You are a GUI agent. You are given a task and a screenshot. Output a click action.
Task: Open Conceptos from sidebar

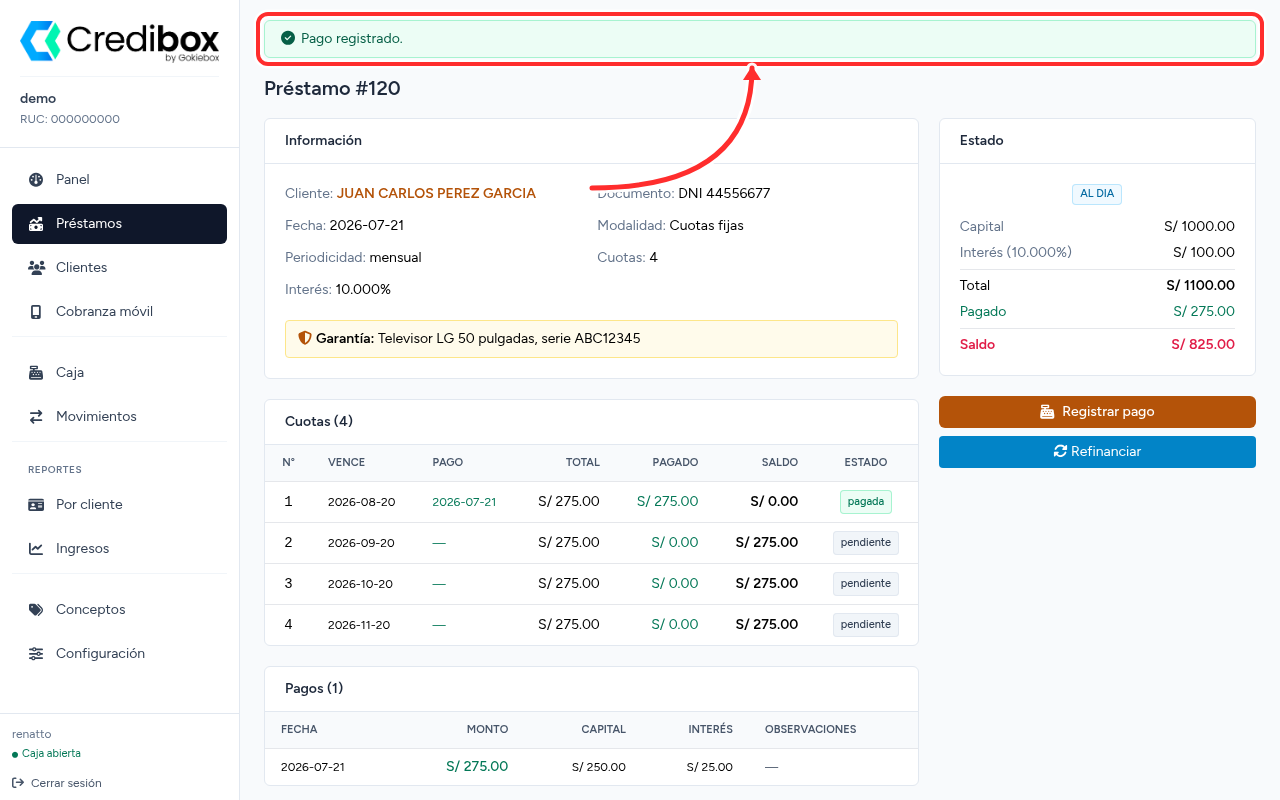point(119,610)
